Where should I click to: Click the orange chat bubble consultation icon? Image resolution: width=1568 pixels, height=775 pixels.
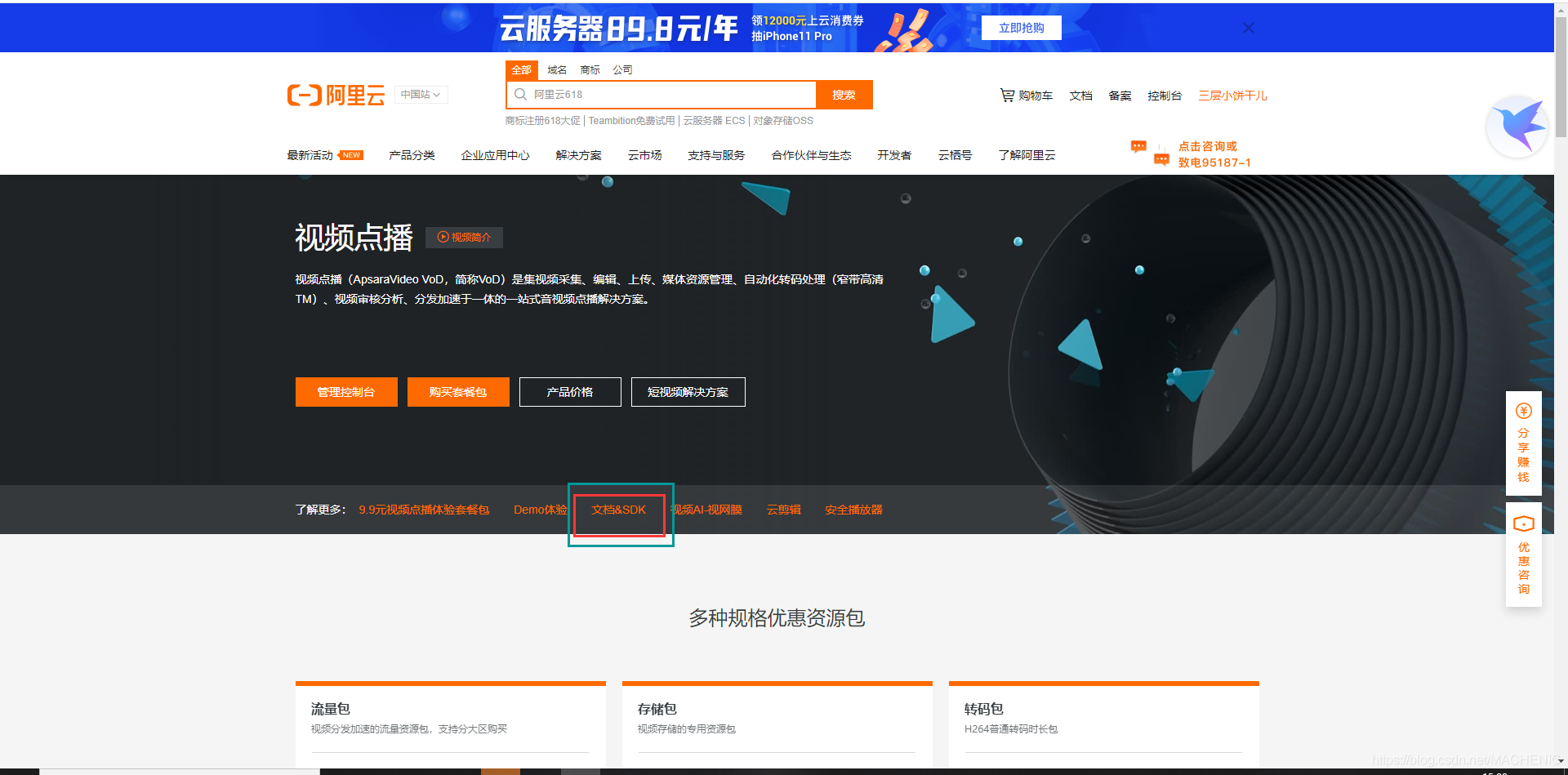(1150, 154)
